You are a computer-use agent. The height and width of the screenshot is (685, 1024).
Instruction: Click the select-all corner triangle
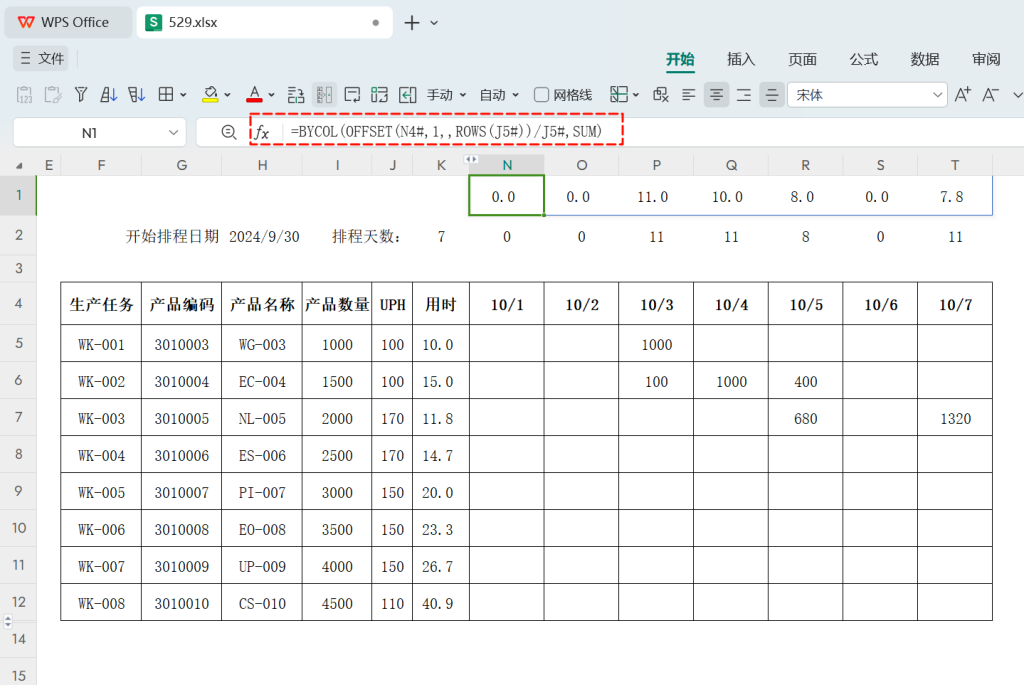(19, 166)
